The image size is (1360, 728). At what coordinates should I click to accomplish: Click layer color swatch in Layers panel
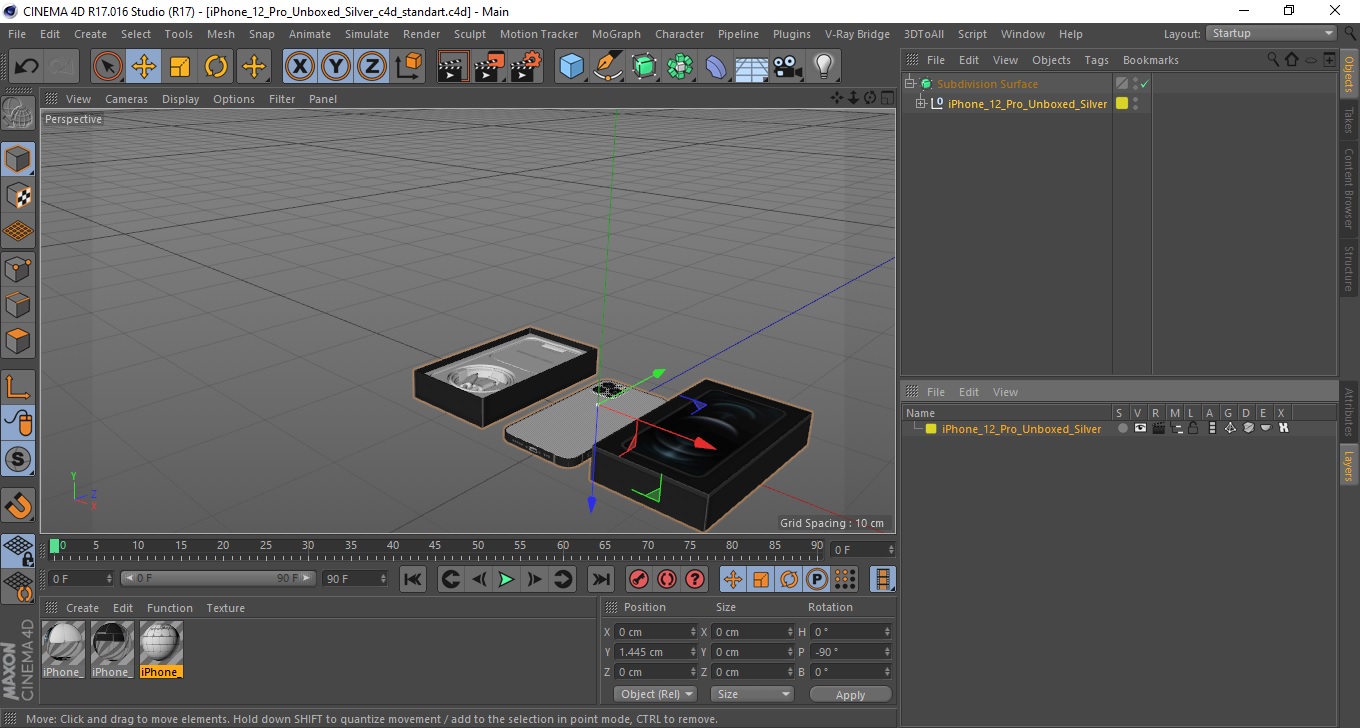point(931,429)
